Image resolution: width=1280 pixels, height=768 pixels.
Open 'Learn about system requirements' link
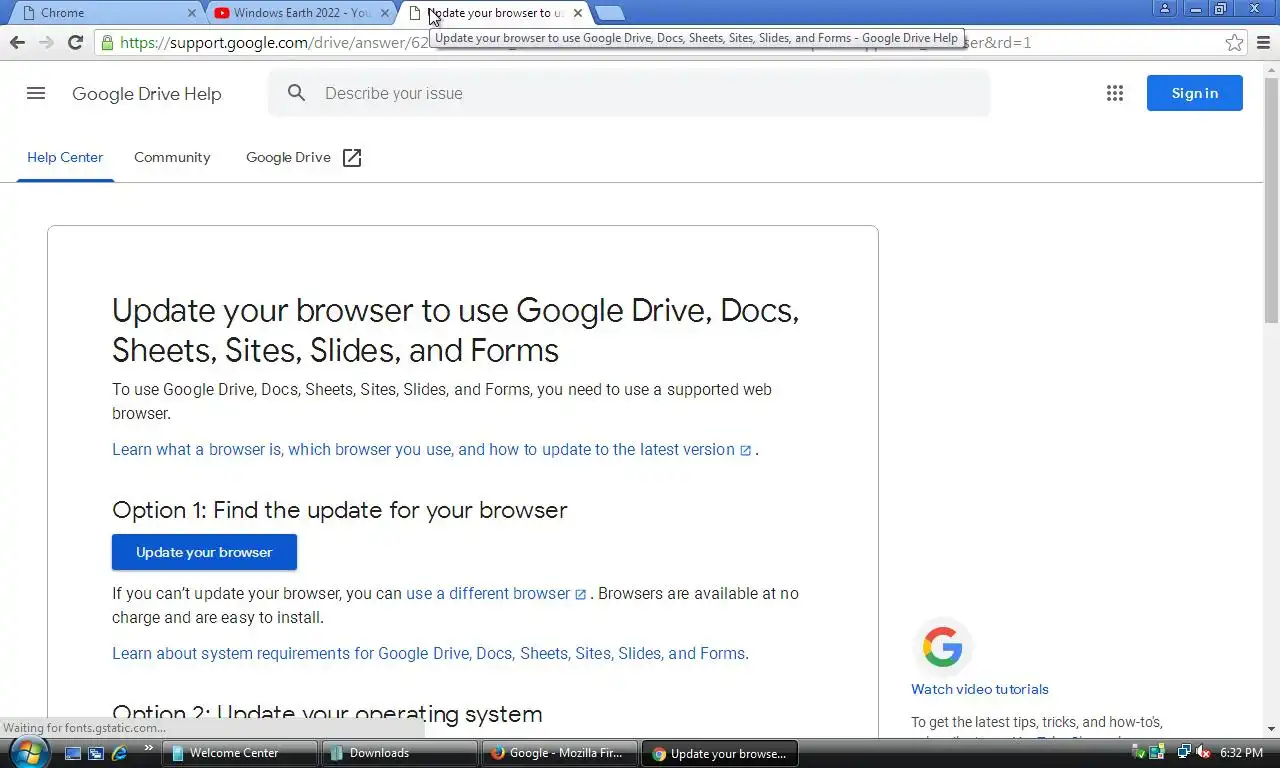tap(430, 653)
